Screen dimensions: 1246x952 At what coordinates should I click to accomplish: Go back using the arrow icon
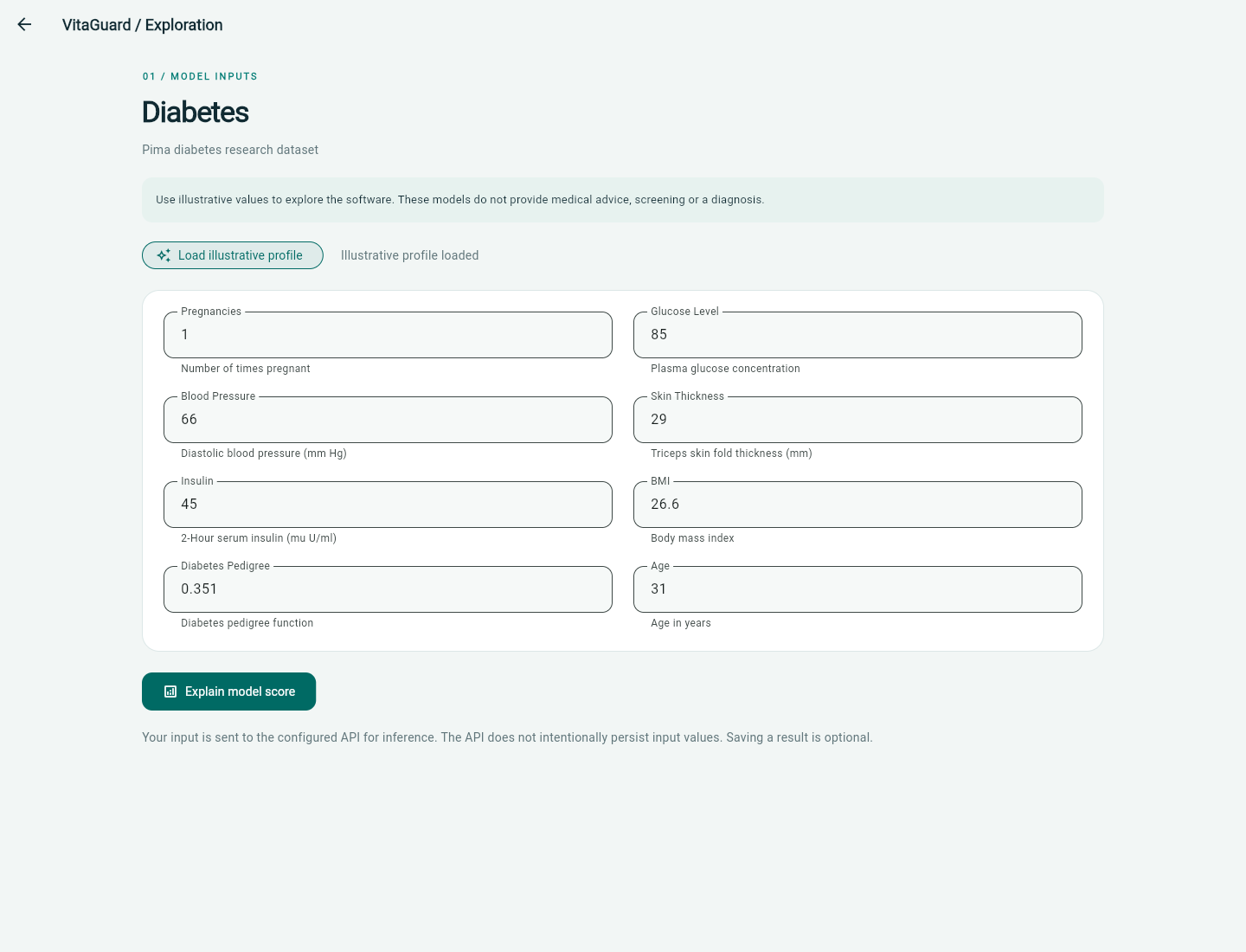24,25
